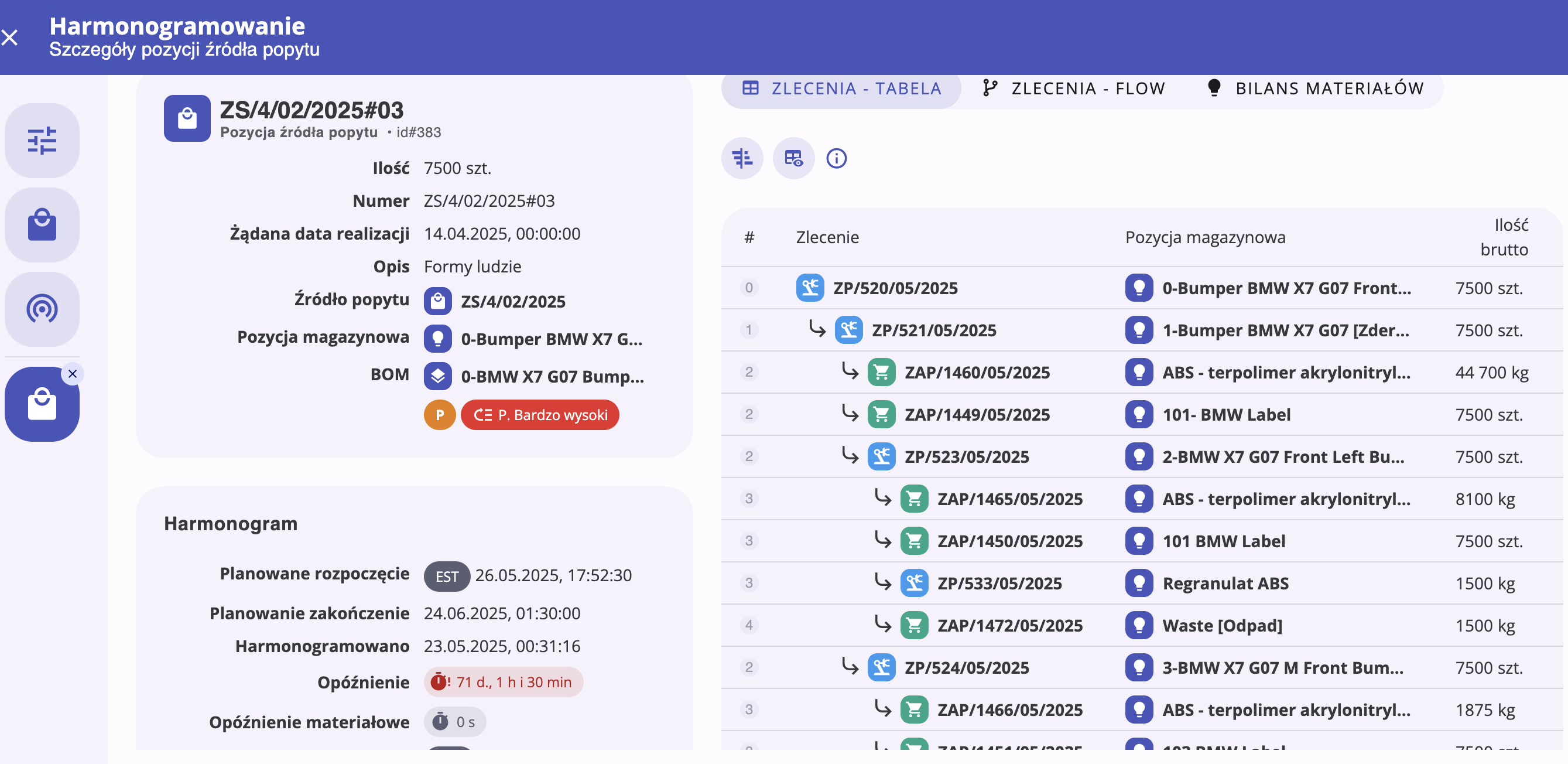Click the P. Bardzo wysoki priority chip
The width and height of the screenshot is (1568, 764).
pos(540,415)
